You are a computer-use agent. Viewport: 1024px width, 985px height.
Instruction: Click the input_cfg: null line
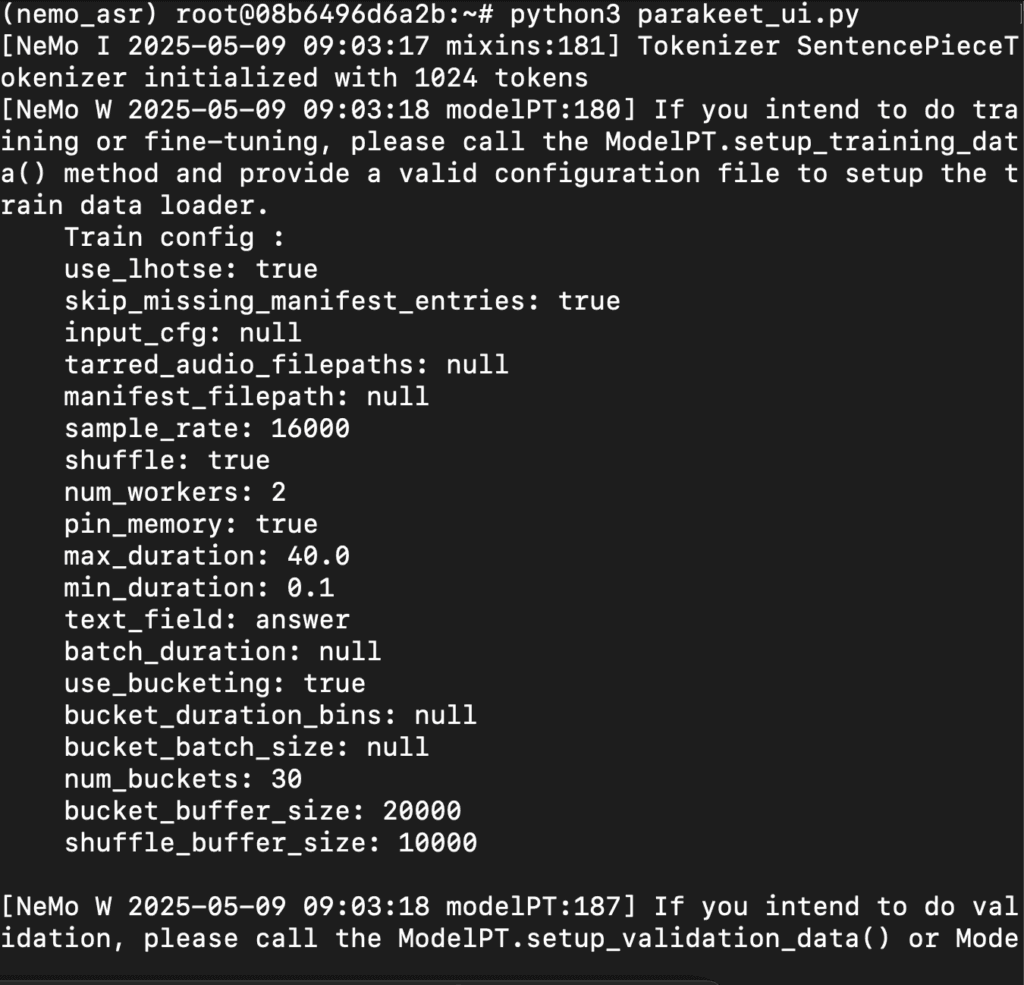[183, 333]
